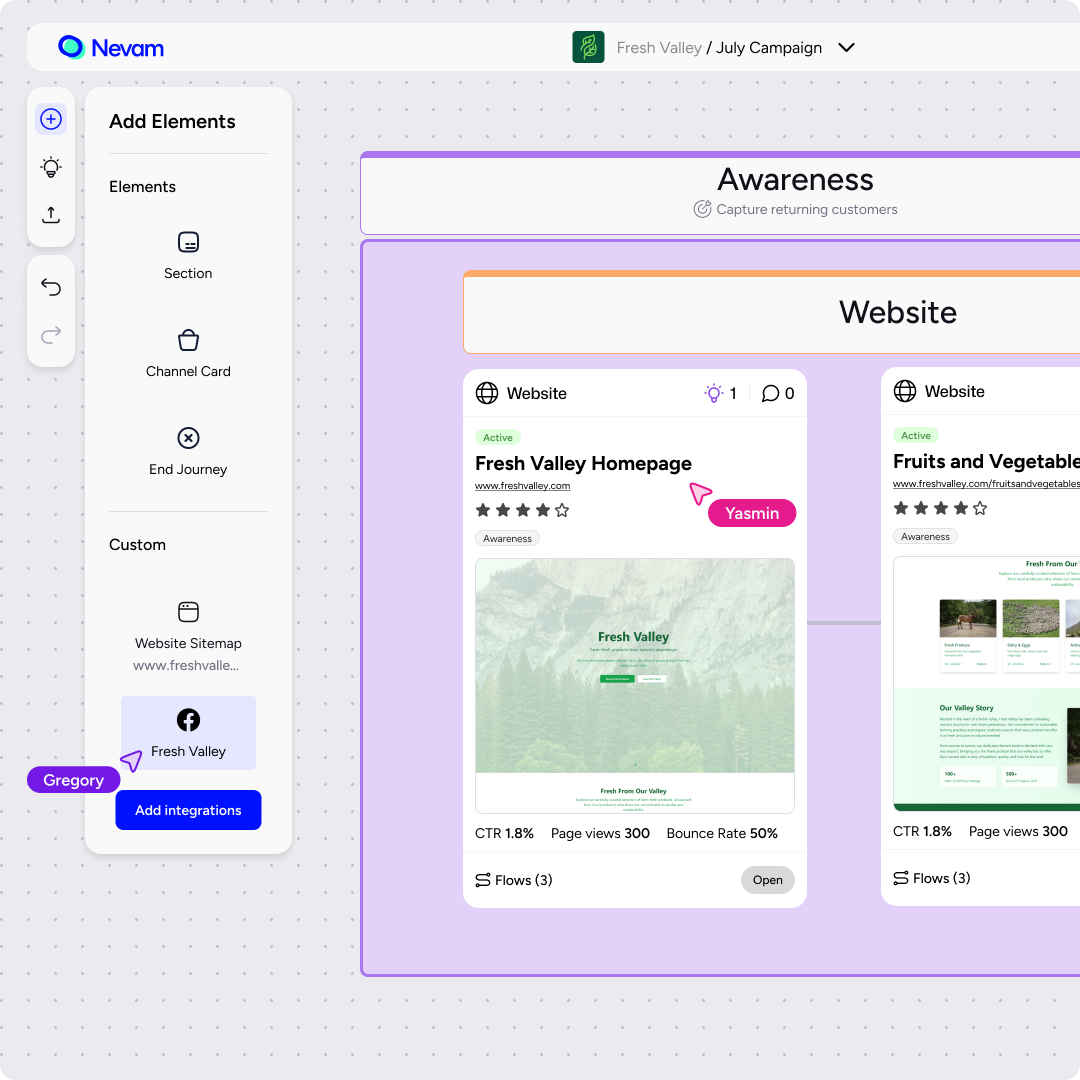Click Capture returning customers subtitle
Viewport: 1080px width, 1080px height.
[807, 209]
